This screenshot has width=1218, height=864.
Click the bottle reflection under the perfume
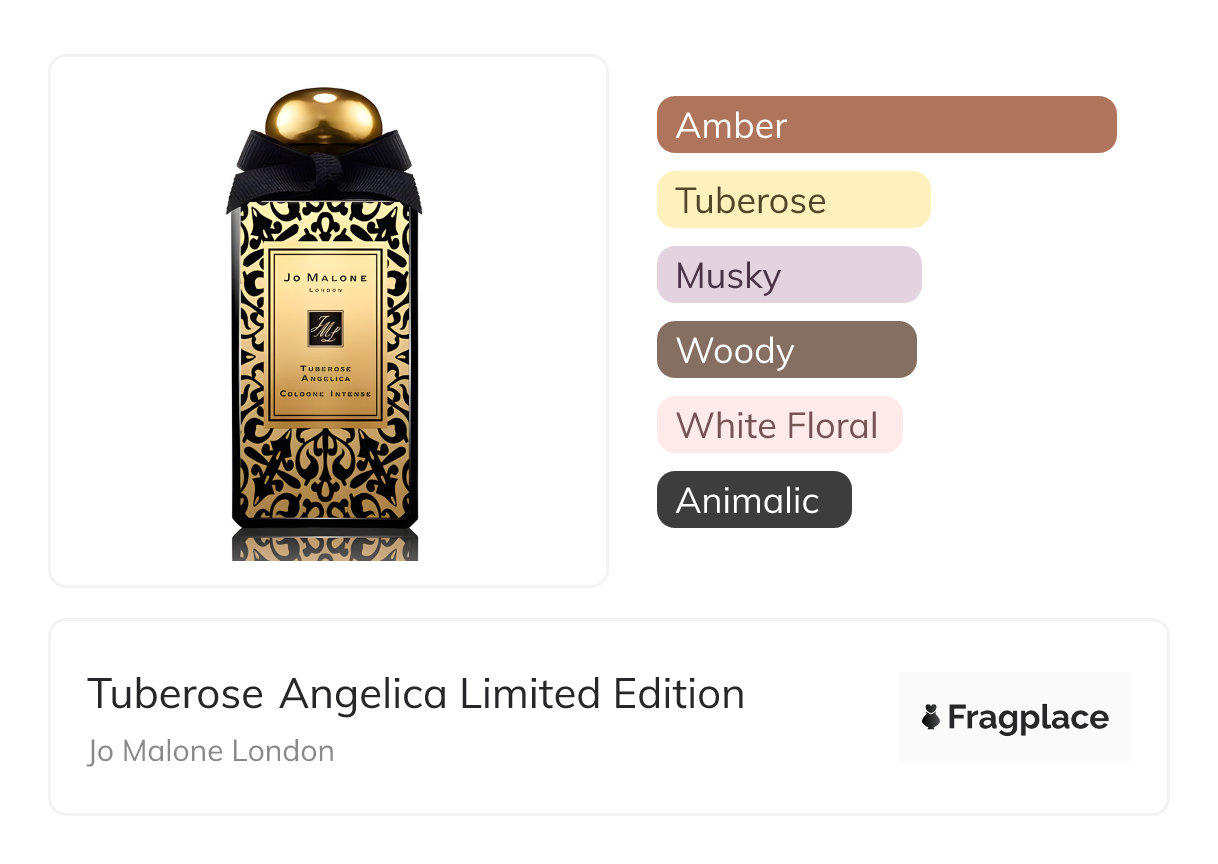[x=325, y=545]
